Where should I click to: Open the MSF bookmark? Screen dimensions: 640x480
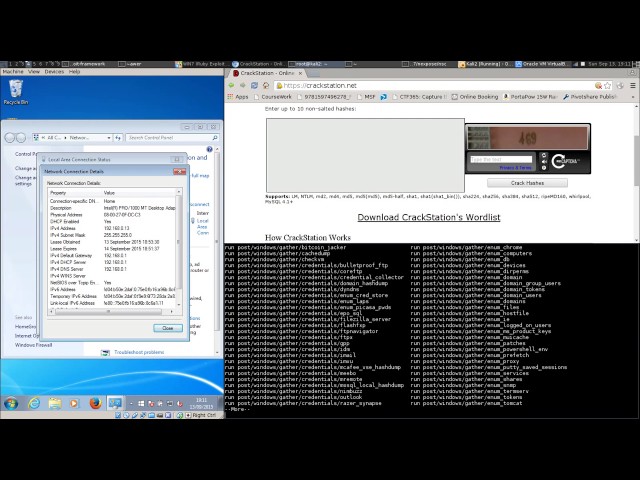tap(366, 97)
